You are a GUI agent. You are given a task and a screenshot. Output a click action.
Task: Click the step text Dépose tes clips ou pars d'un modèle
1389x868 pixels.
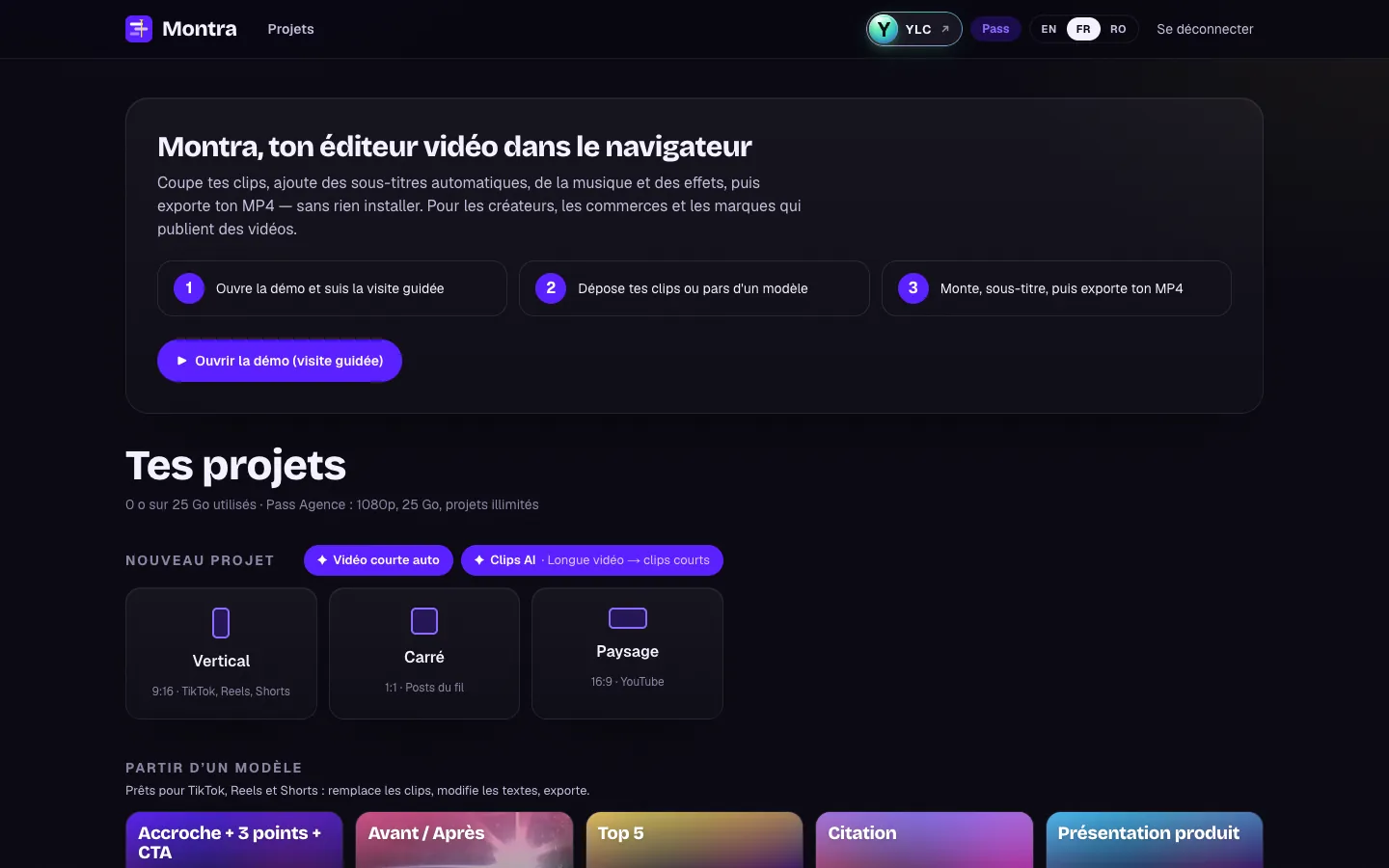point(693,288)
